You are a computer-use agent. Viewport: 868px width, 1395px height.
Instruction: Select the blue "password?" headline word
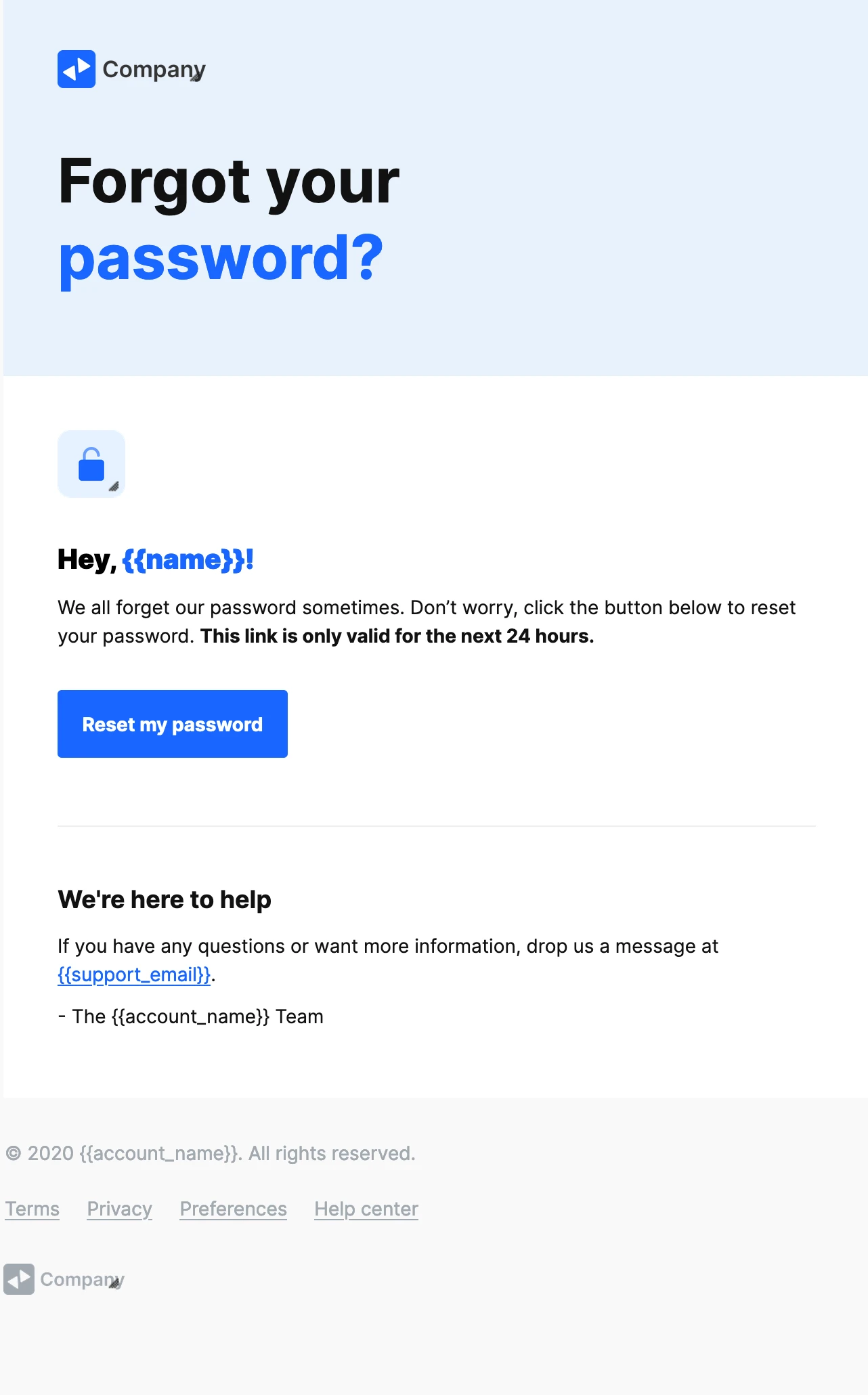point(221,258)
